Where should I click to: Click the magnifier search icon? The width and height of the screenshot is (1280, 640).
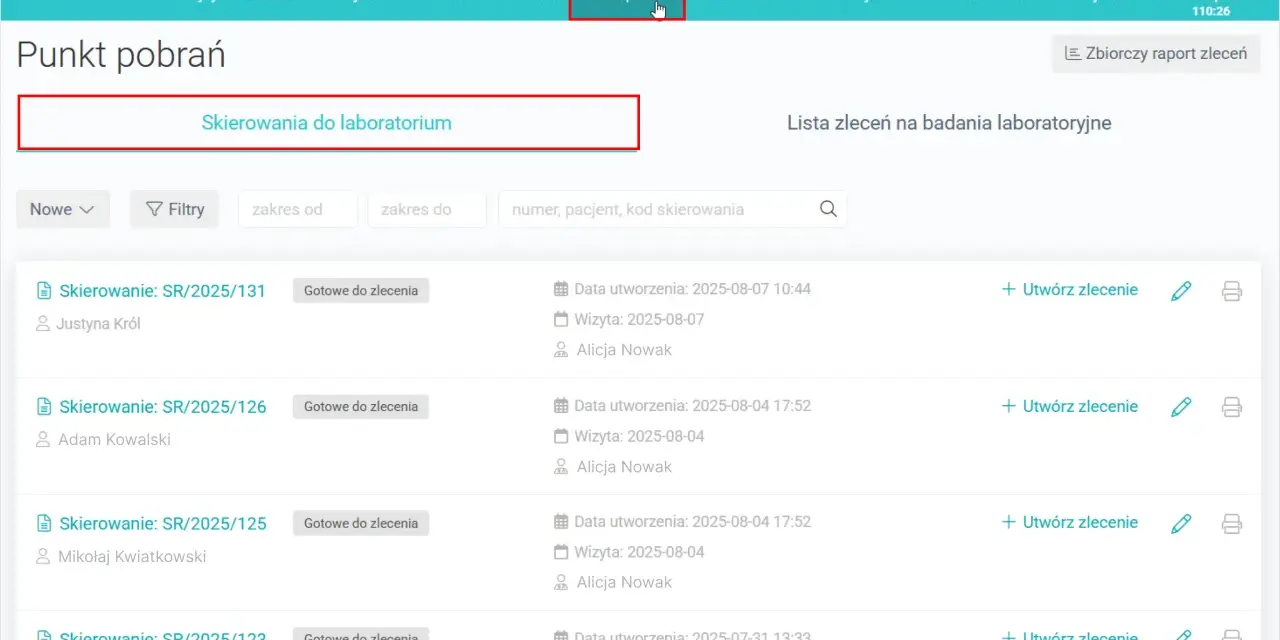coord(828,209)
